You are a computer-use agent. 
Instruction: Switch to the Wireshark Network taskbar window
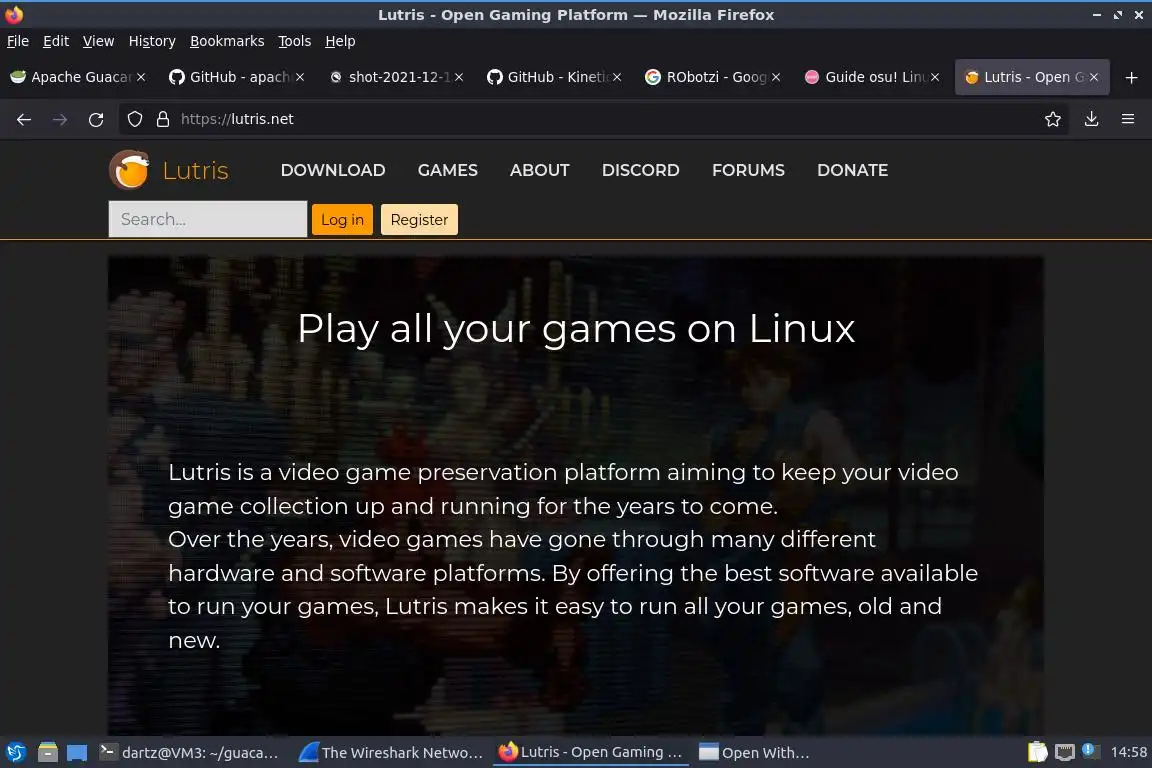coord(391,753)
